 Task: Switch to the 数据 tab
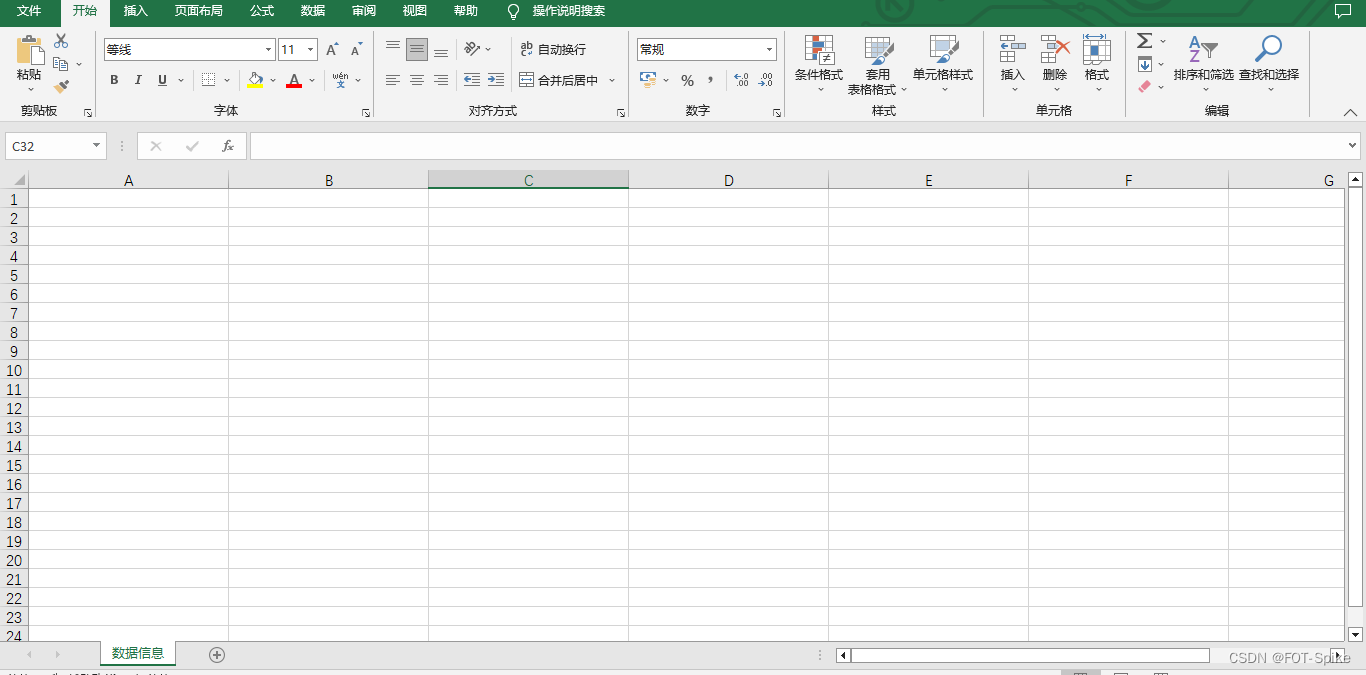[x=313, y=11]
